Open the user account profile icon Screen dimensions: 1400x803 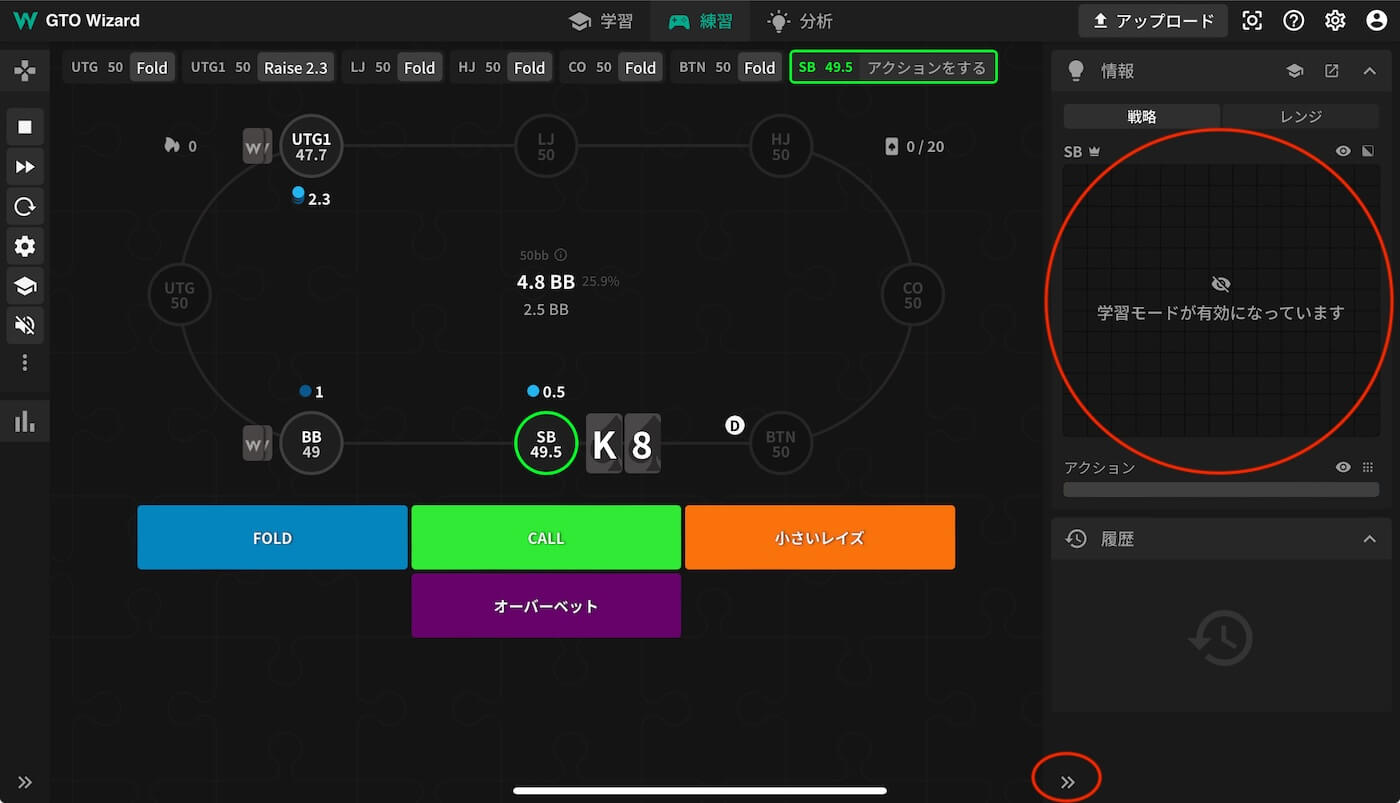coord(1376,21)
